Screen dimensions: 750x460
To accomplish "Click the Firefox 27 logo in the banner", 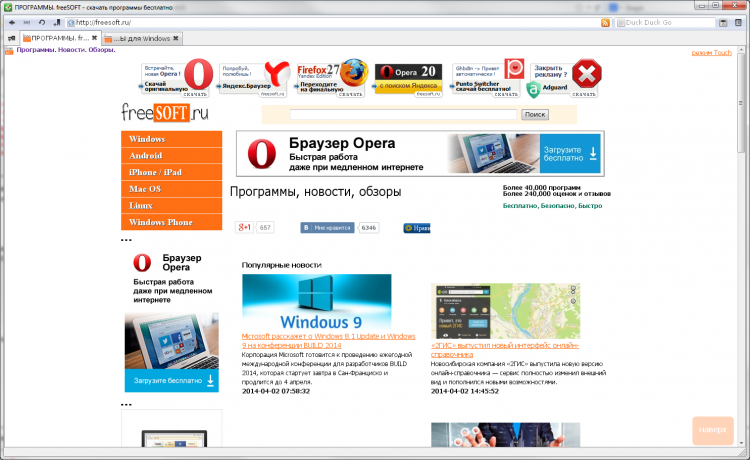I will [354, 72].
